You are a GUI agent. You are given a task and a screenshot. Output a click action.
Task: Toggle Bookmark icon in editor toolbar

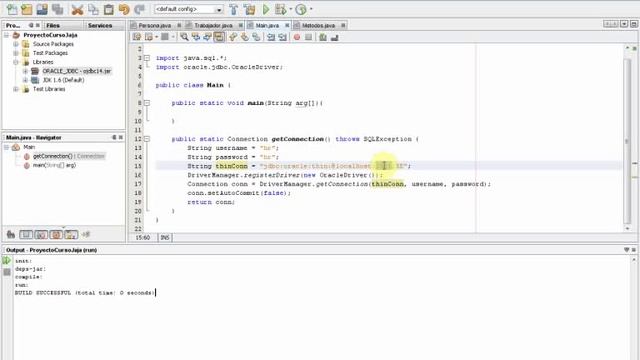[x=256, y=37]
